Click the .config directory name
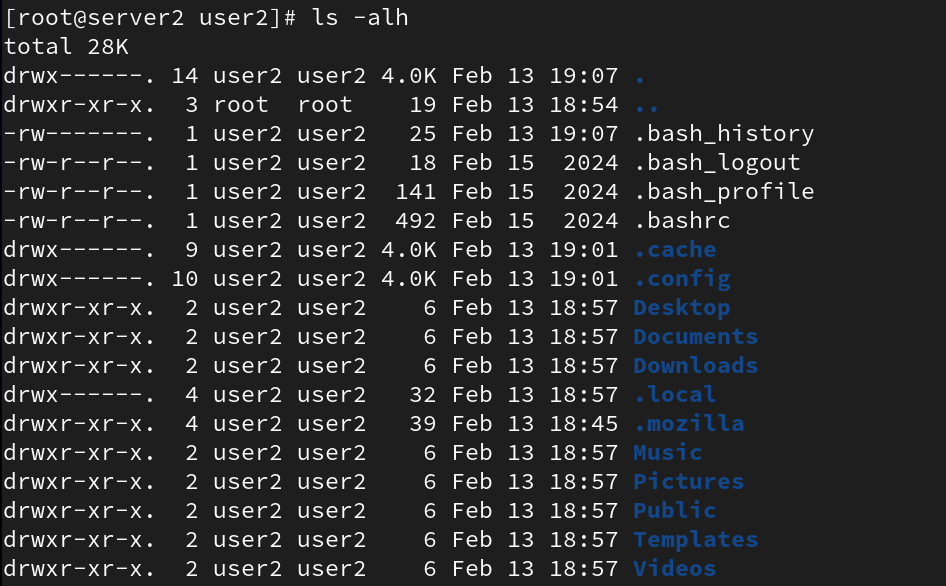This screenshot has height=586, width=946. pos(682,278)
